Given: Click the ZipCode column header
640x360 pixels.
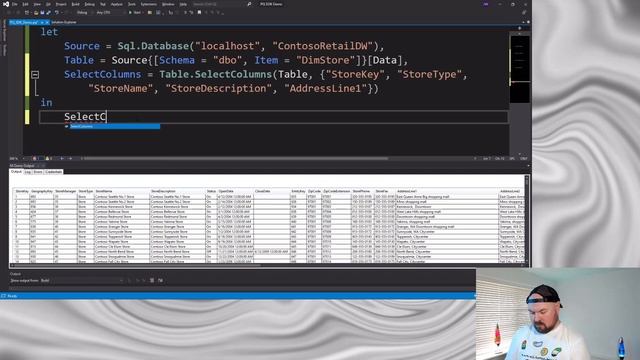Looking at the screenshot, I should (x=314, y=191).
